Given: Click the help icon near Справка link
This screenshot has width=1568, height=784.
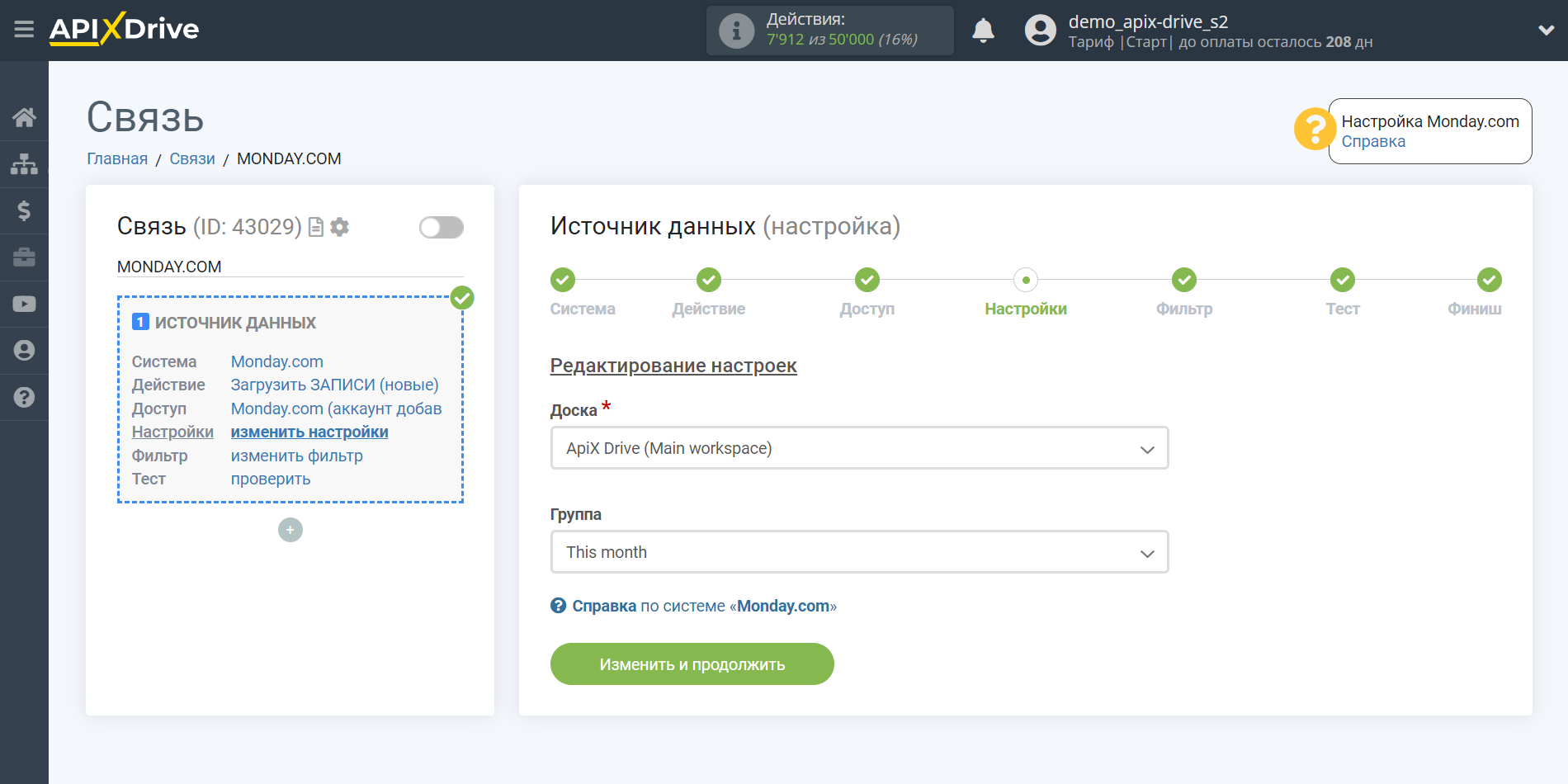Looking at the screenshot, I should click(559, 606).
